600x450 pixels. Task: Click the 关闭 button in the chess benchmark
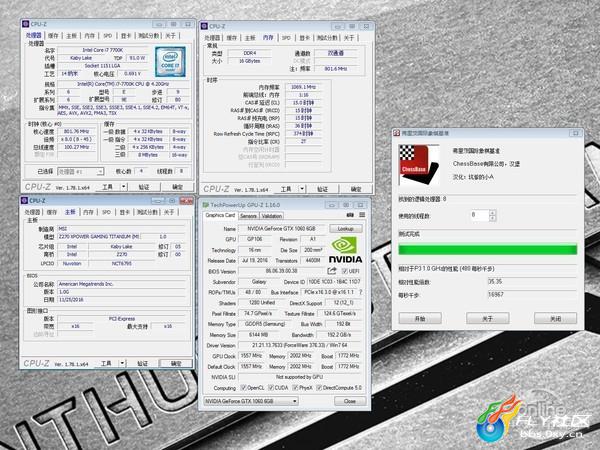pyautogui.click(x=555, y=318)
